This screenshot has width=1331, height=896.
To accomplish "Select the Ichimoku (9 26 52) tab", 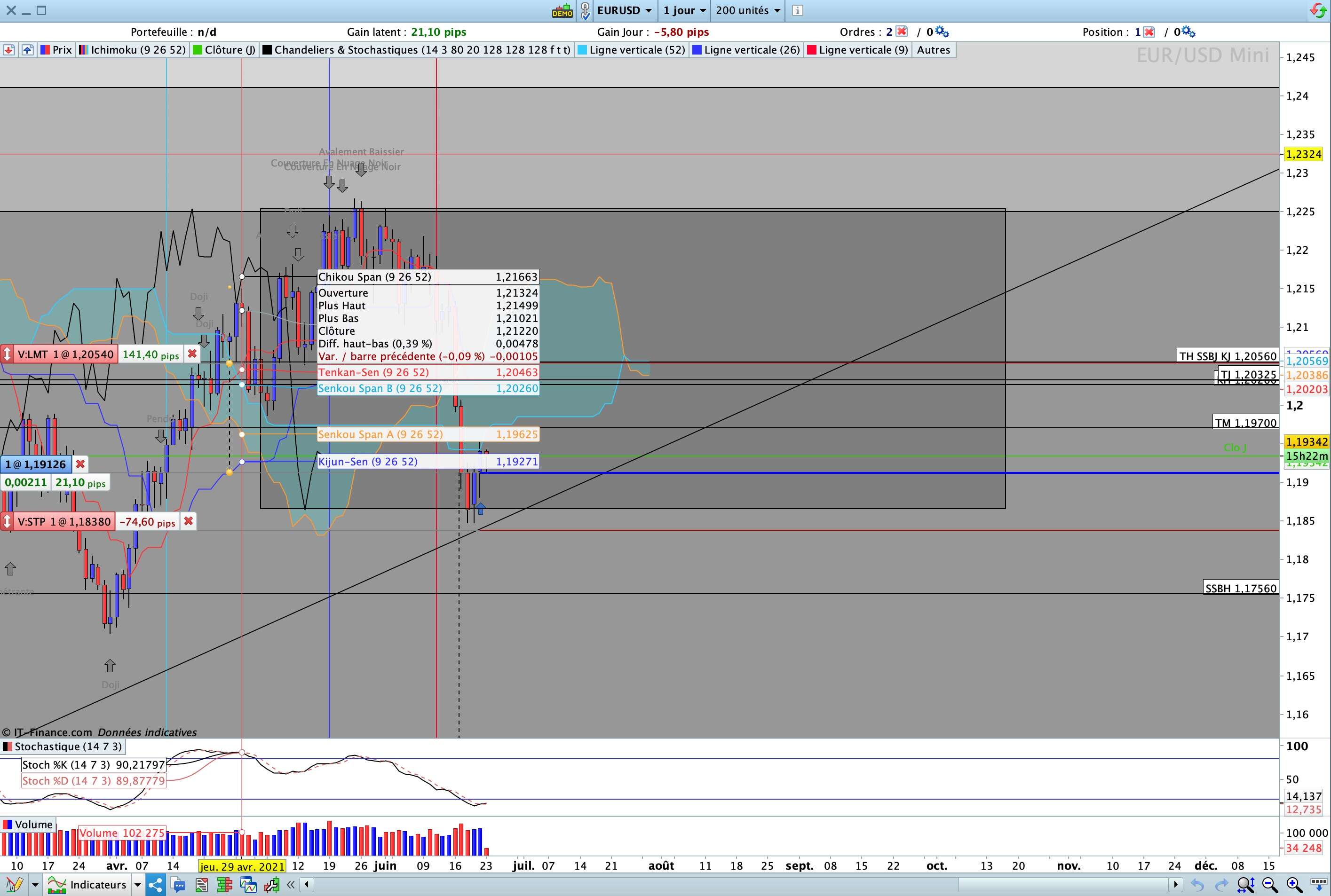I will pyautogui.click(x=133, y=50).
